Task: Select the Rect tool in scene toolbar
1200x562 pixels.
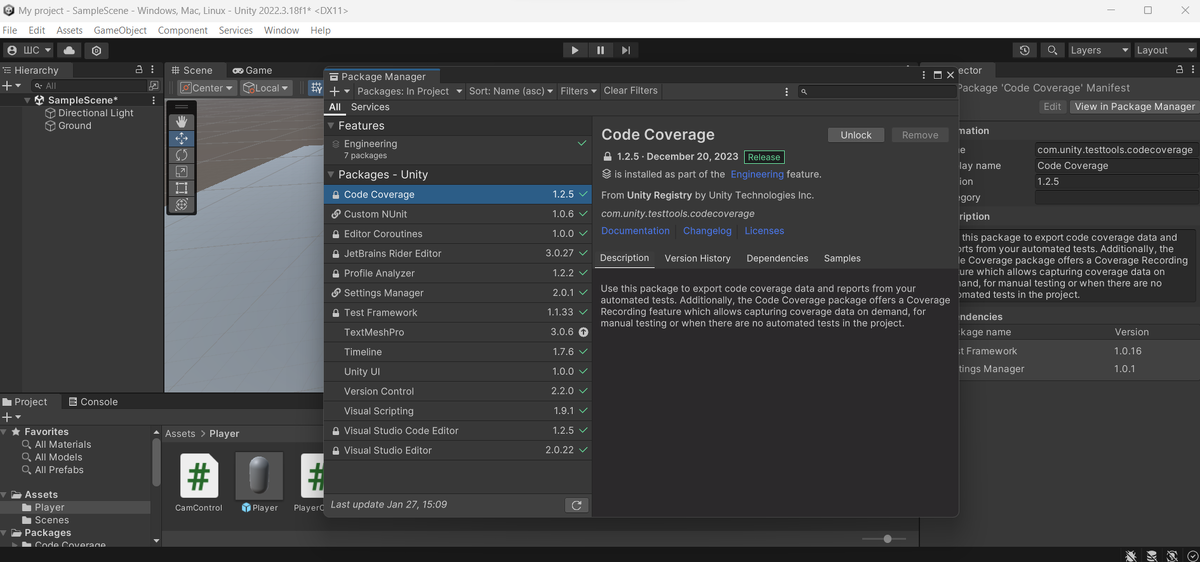Action: coord(181,188)
